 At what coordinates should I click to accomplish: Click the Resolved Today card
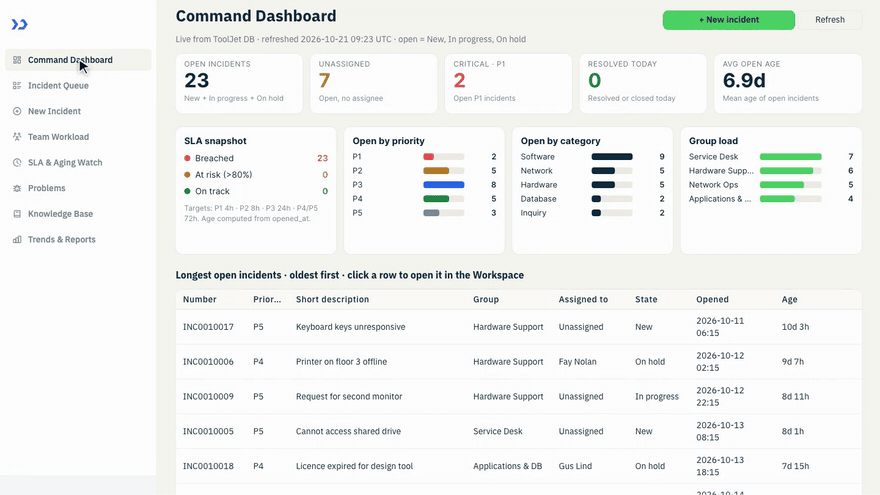coord(643,84)
